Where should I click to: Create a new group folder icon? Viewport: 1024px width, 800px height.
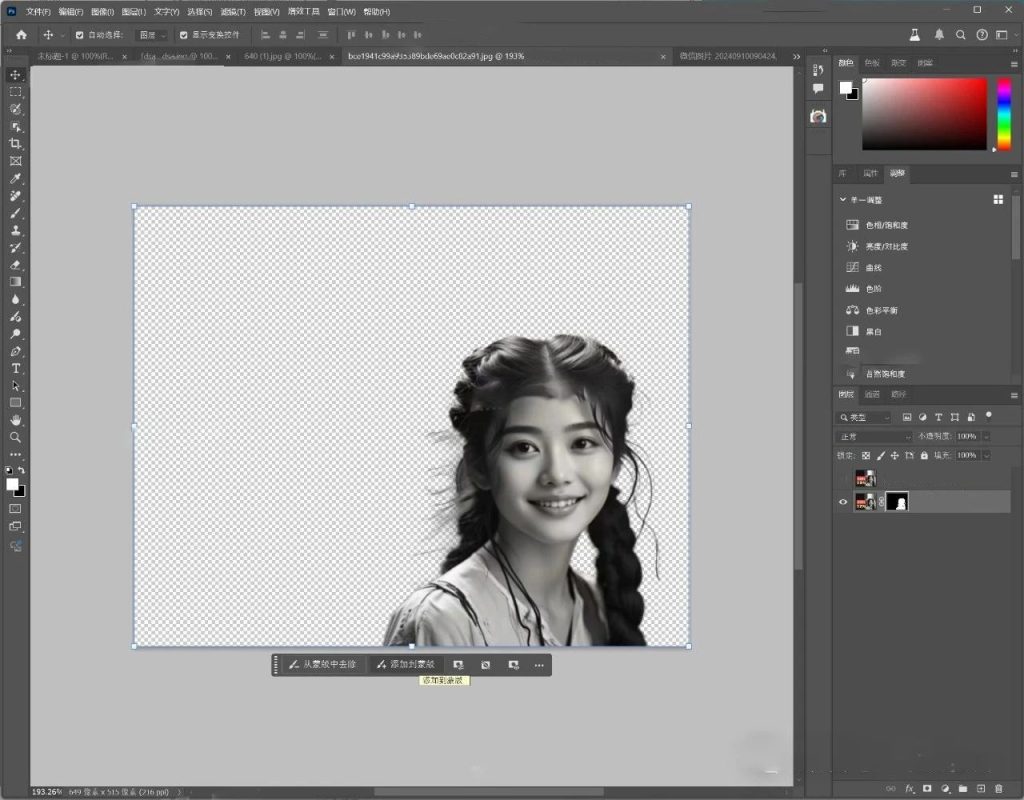(963, 788)
